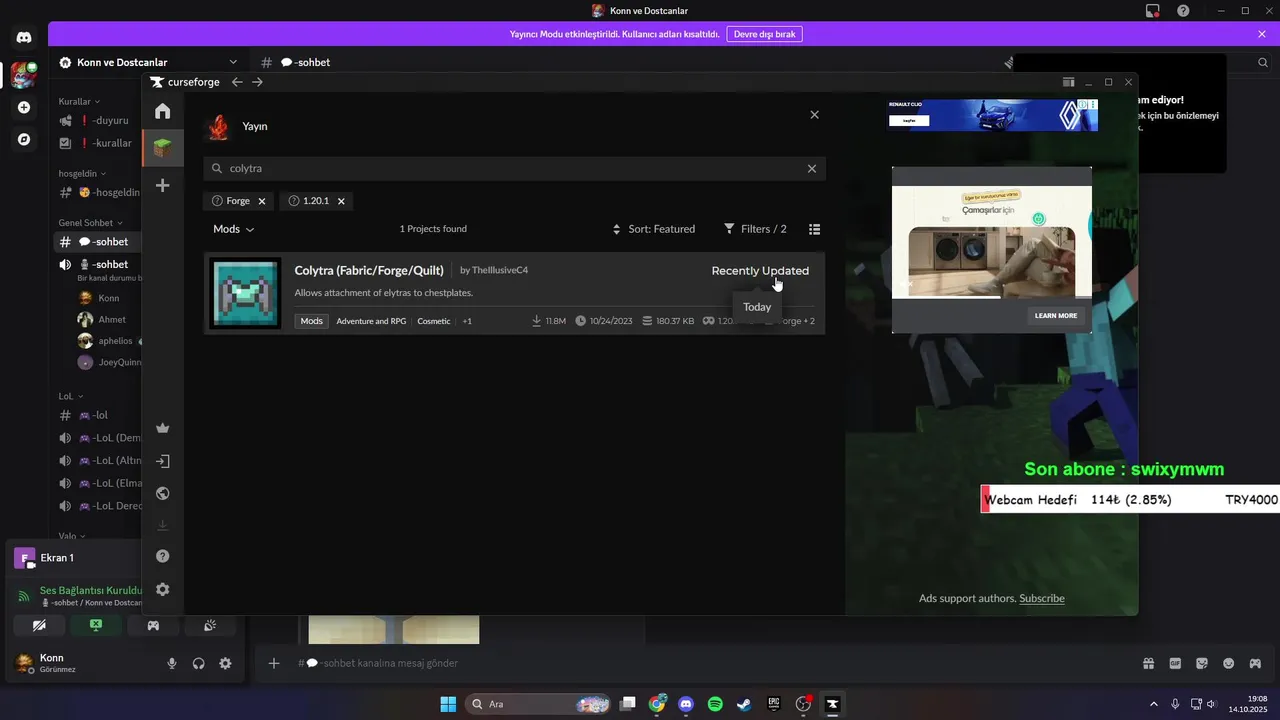The image size is (1280, 720).
Task: Open Epic Games launcher from taskbar
Action: tap(773, 704)
